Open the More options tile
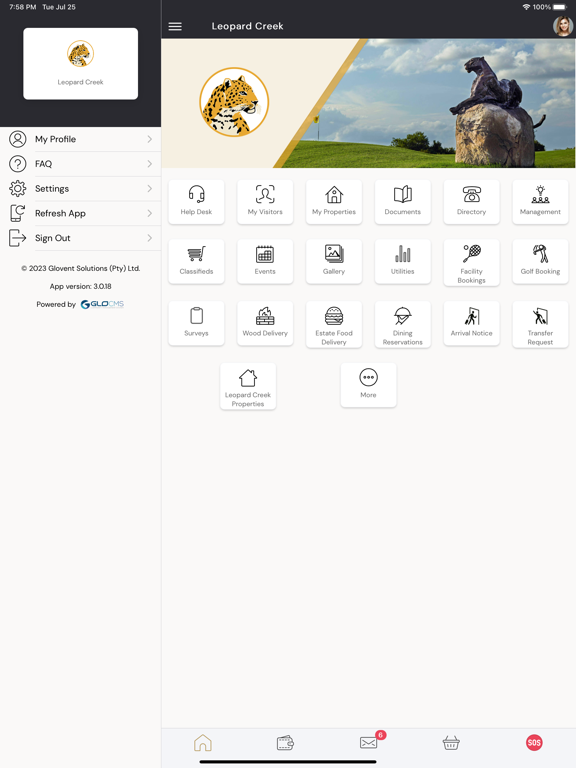Viewport: 576px width, 768px height. pyautogui.click(x=368, y=385)
